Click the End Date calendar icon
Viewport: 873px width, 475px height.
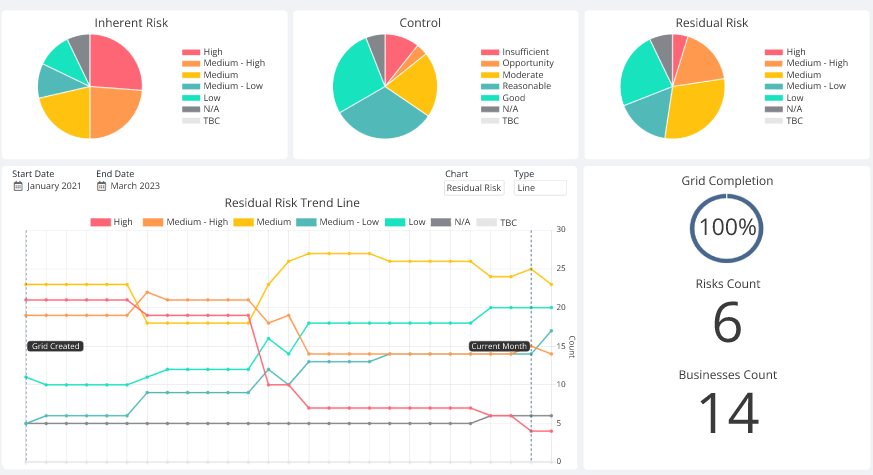(x=101, y=186)
